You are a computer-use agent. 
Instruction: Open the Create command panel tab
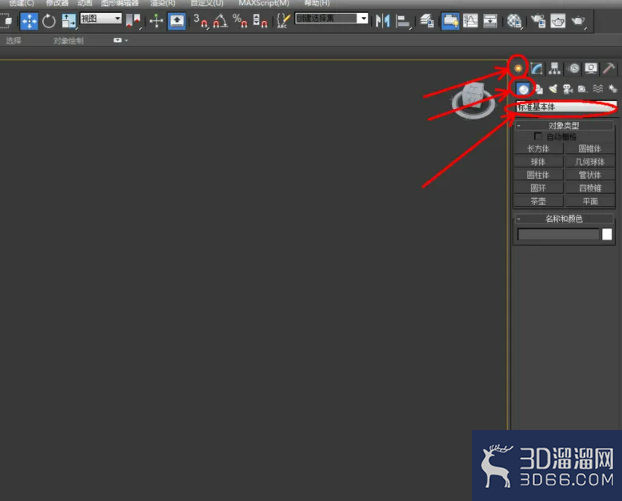518,68
